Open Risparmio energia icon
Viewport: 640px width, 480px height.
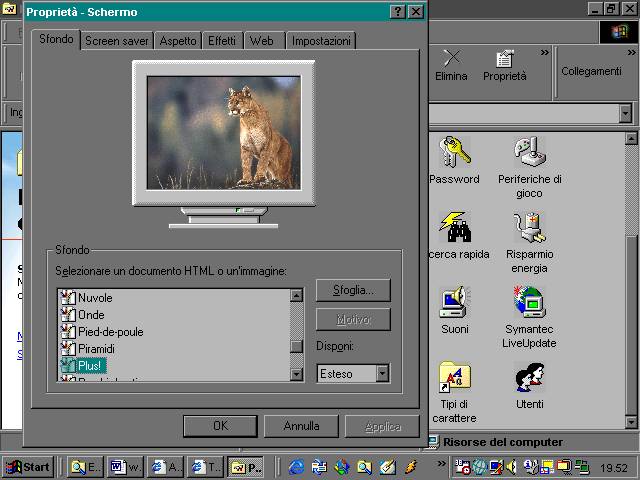[529, 227]
